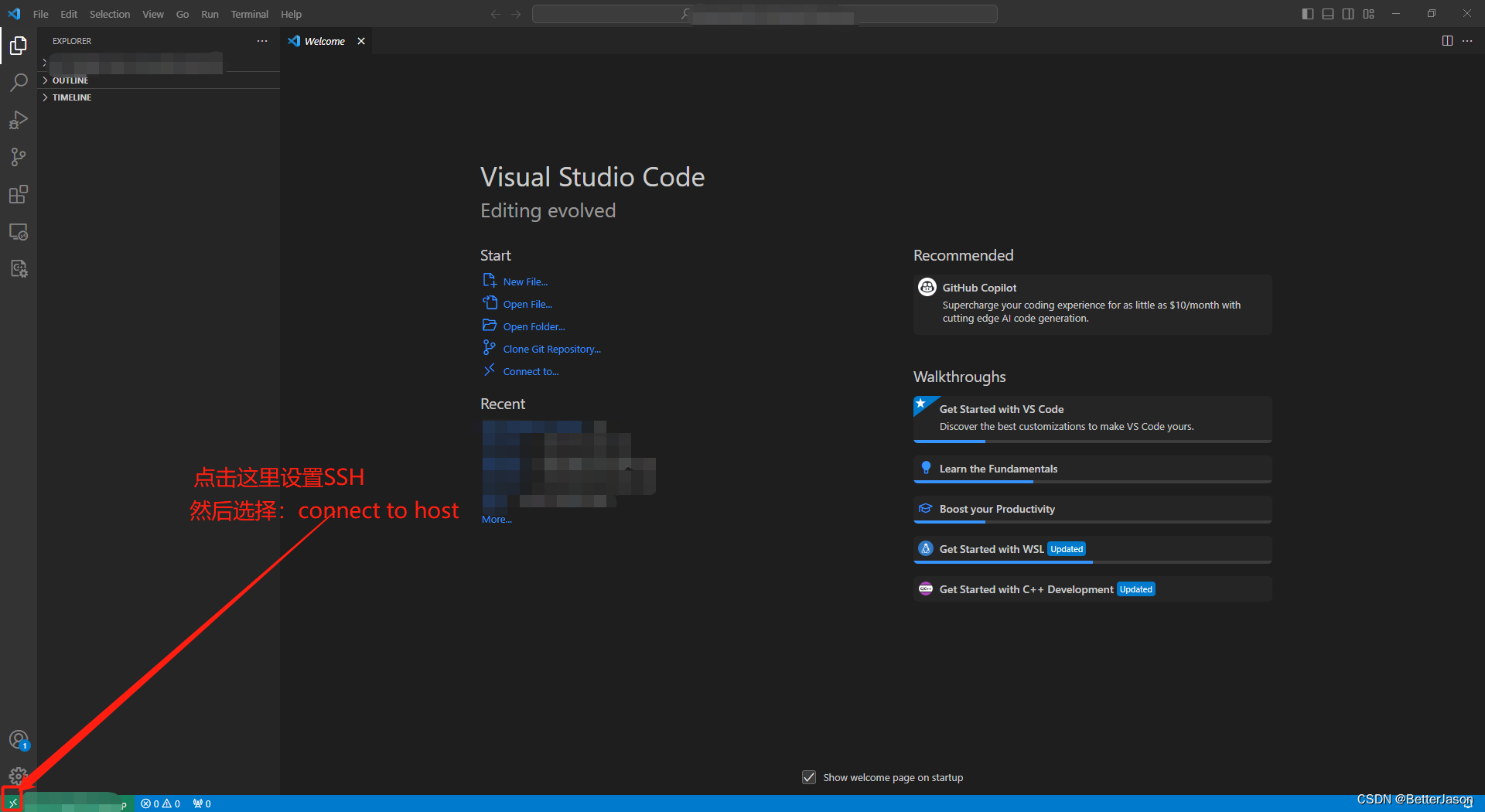
Task: Expand the TIMELINE section
Action: (159, 97)
